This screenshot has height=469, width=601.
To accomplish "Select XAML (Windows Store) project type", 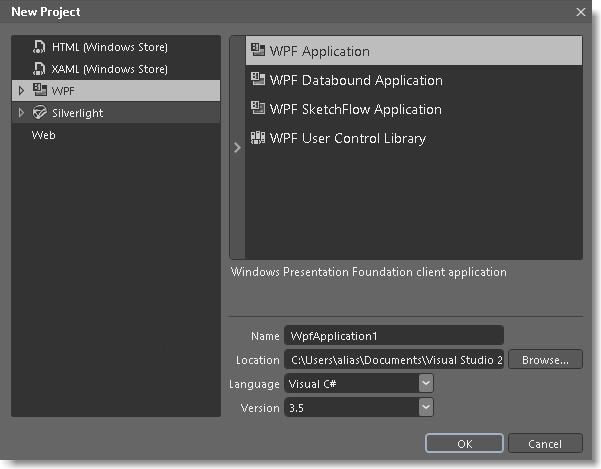I will (x=116, y=69).
